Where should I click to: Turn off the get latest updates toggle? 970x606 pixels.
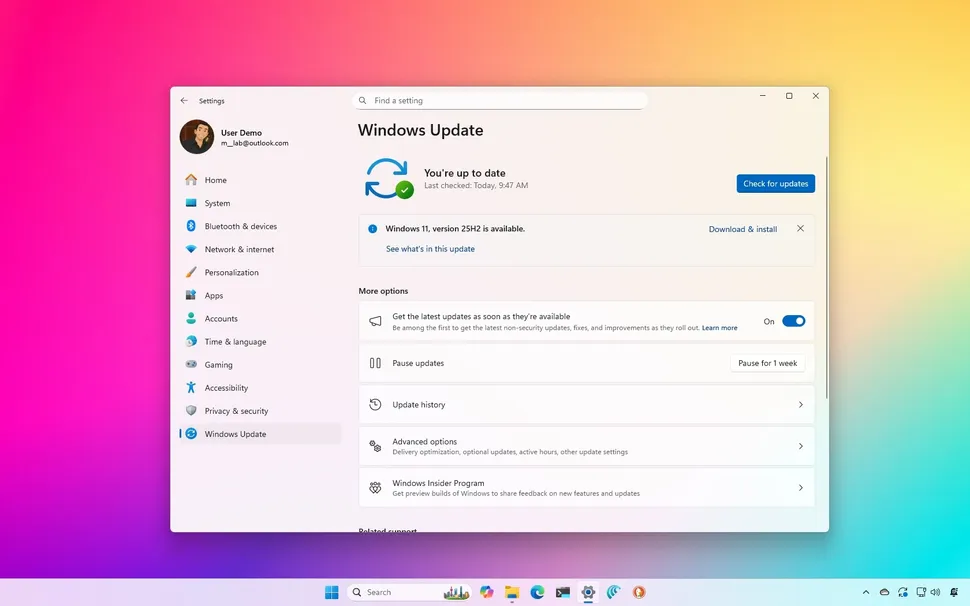point(794,321)
